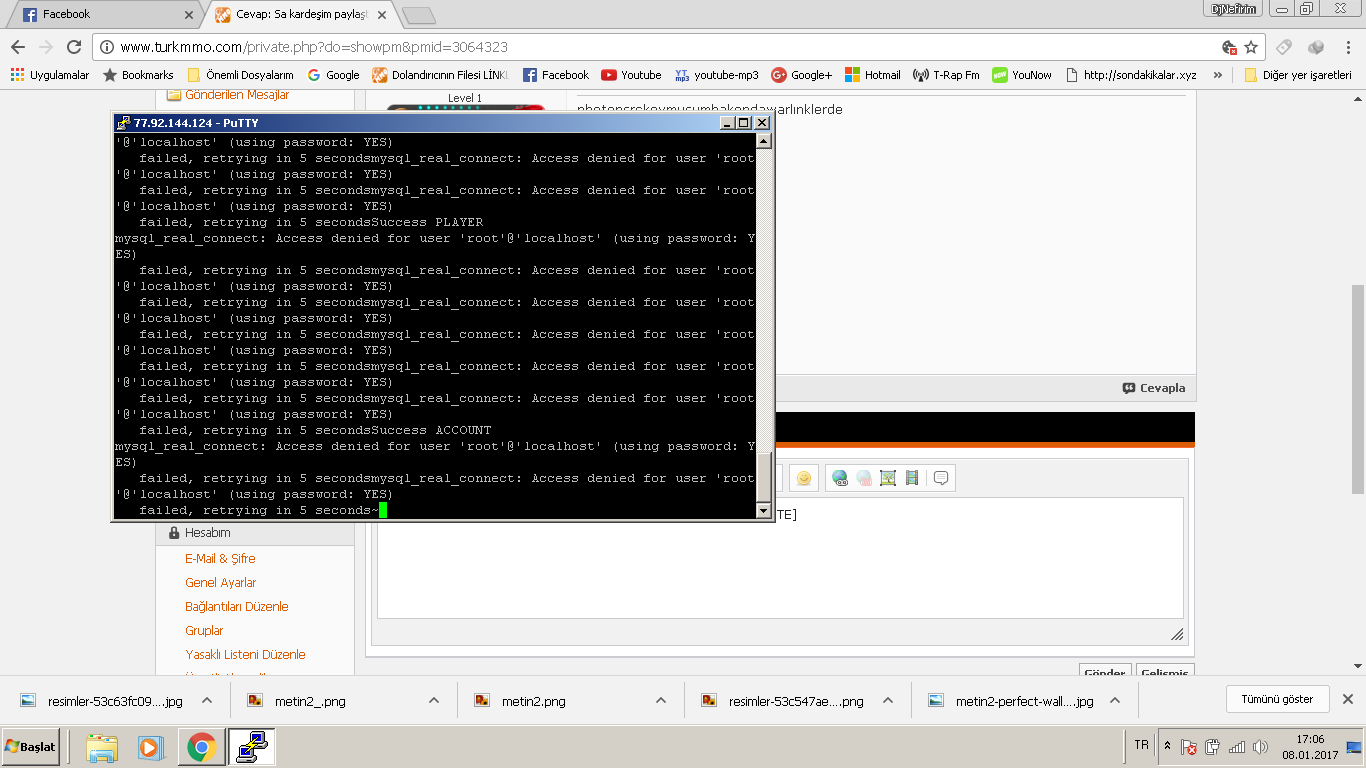Close the Cevap: Sa kardeşim tab
This screenshot has width=1366, height=768.
point(382,15)
